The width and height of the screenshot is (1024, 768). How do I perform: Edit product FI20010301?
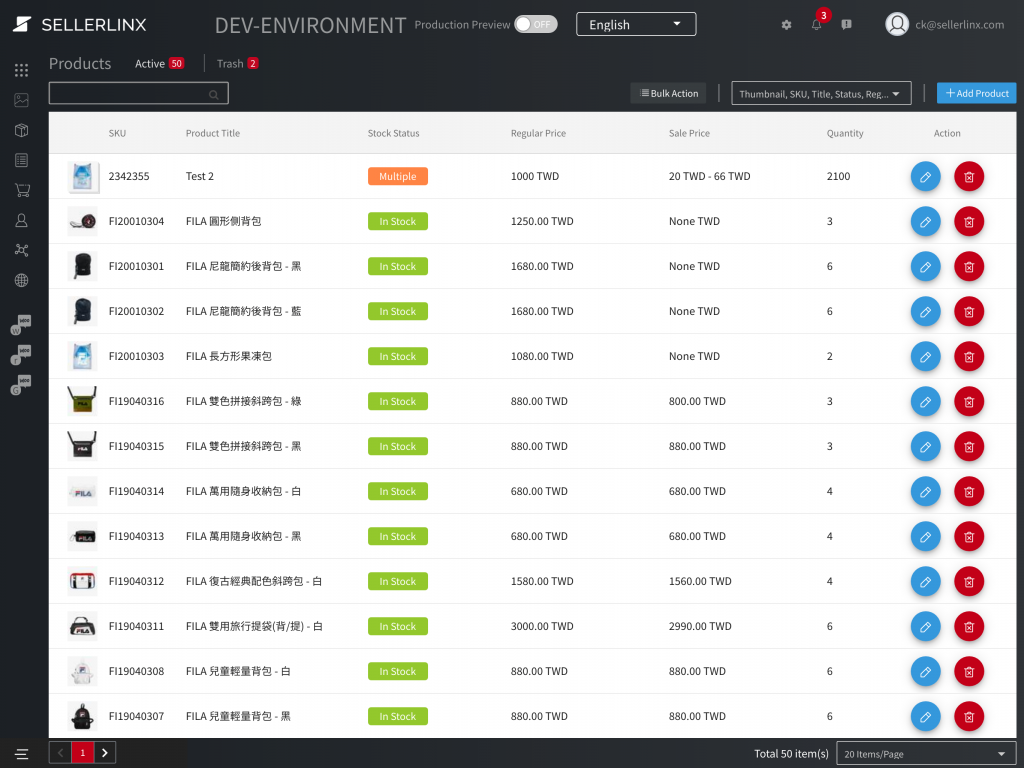(925, 266)
